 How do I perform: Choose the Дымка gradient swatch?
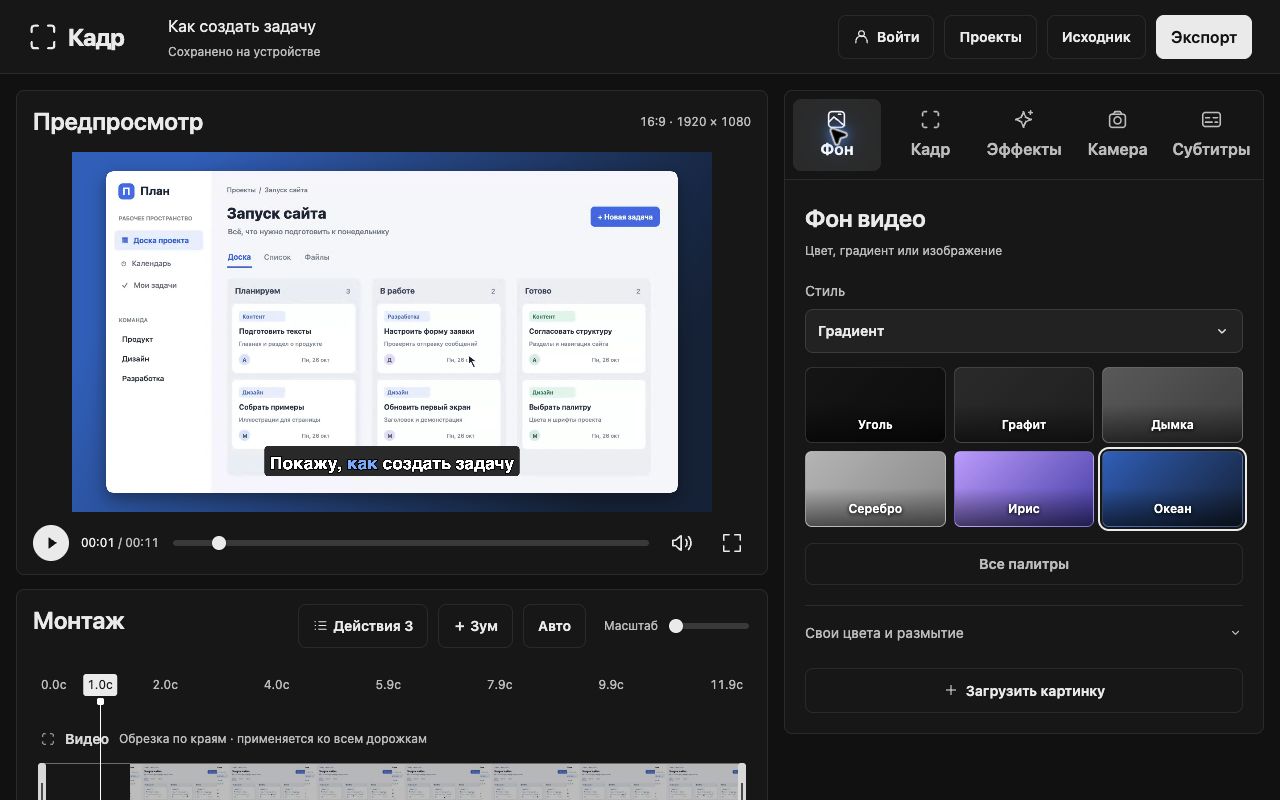click(1172, 405)
